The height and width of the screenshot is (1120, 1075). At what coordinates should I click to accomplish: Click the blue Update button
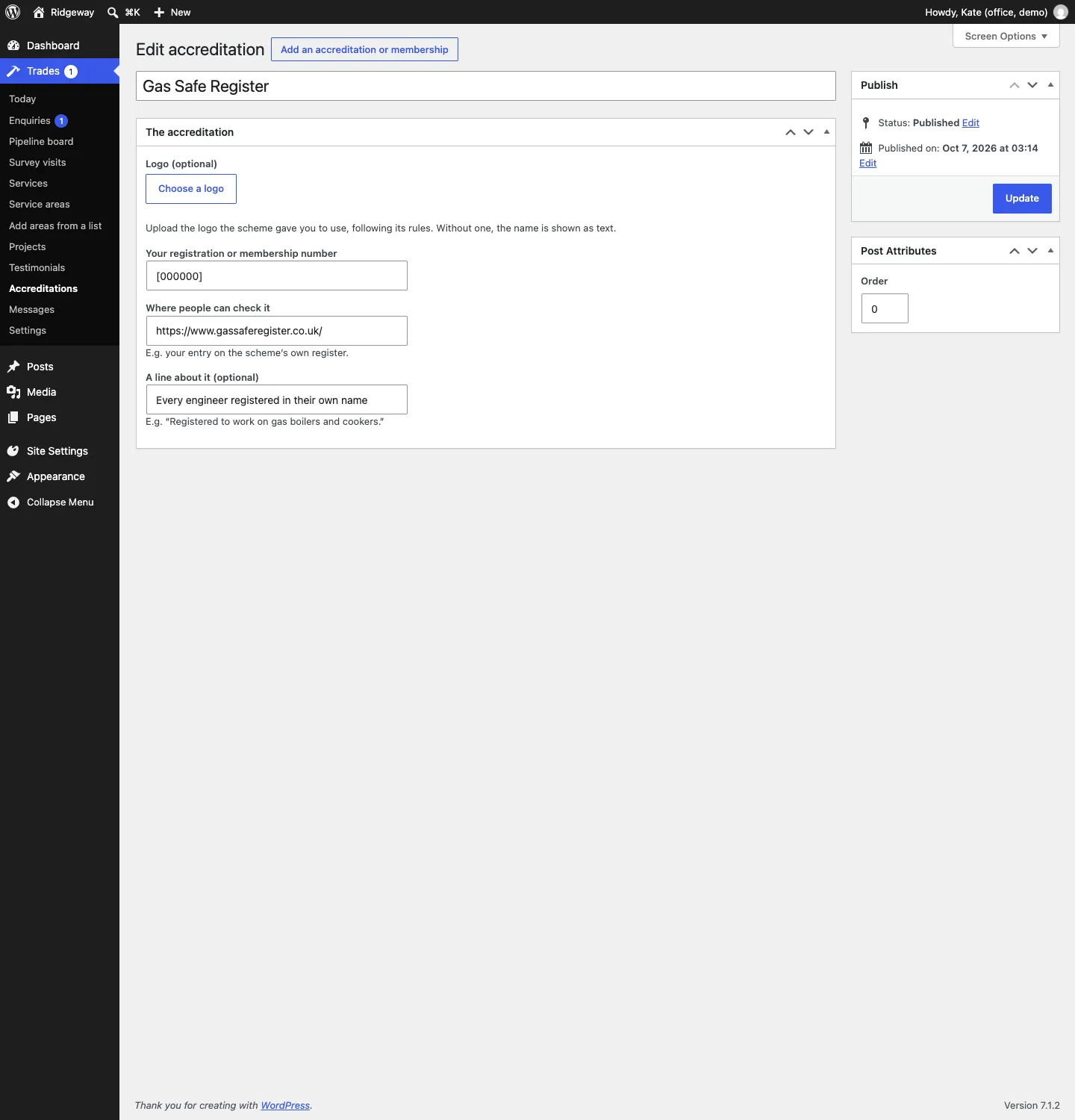tap(1022, 199)
